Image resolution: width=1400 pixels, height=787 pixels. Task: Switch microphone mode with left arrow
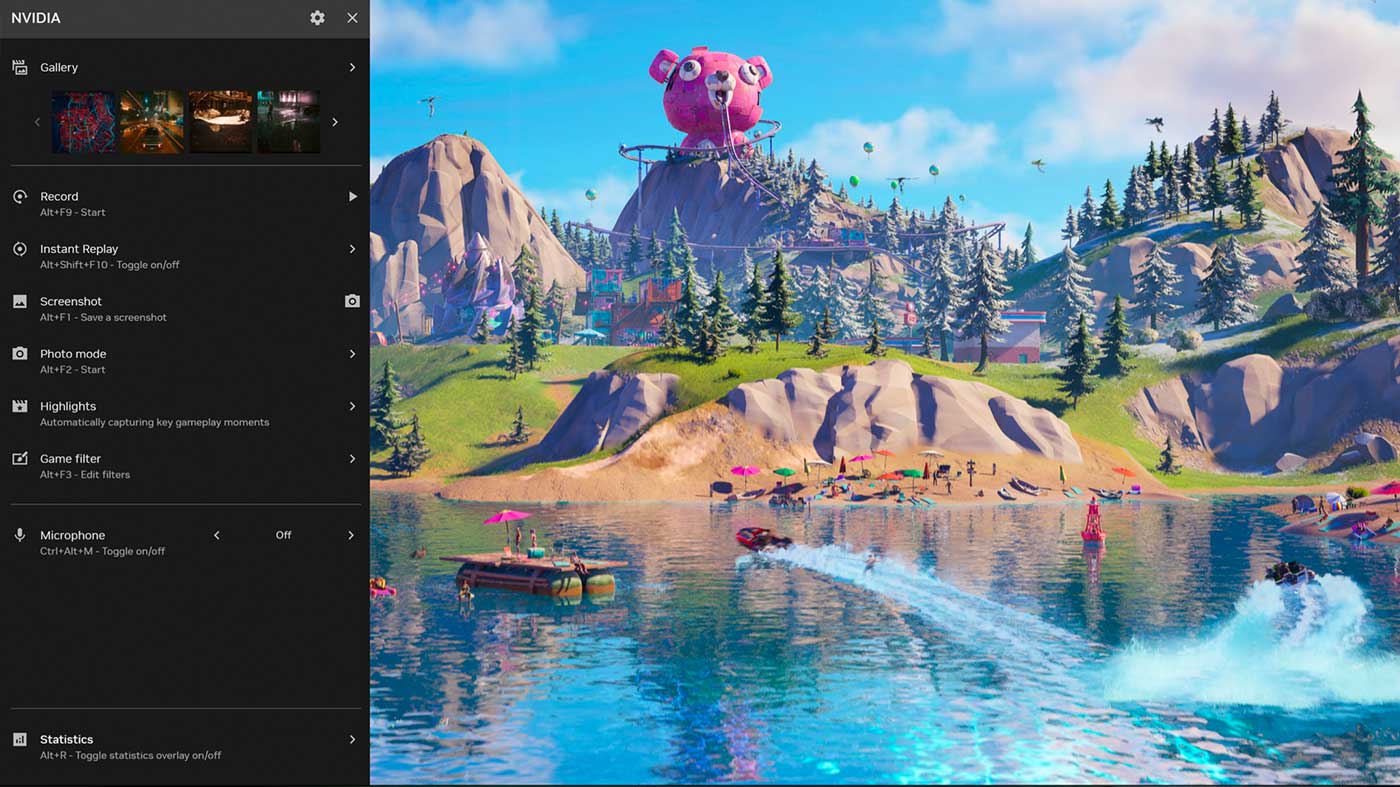[x=216, y=535]
